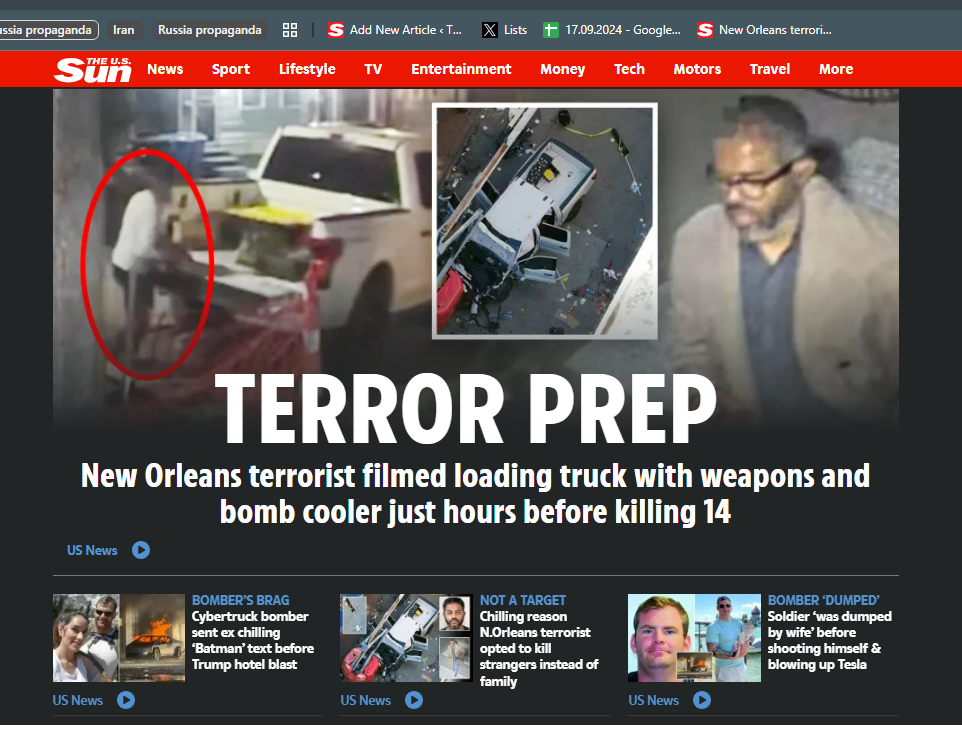
Task: Open Cybertruck bomber sent ex chilling text story
Action: click(253, 640)
